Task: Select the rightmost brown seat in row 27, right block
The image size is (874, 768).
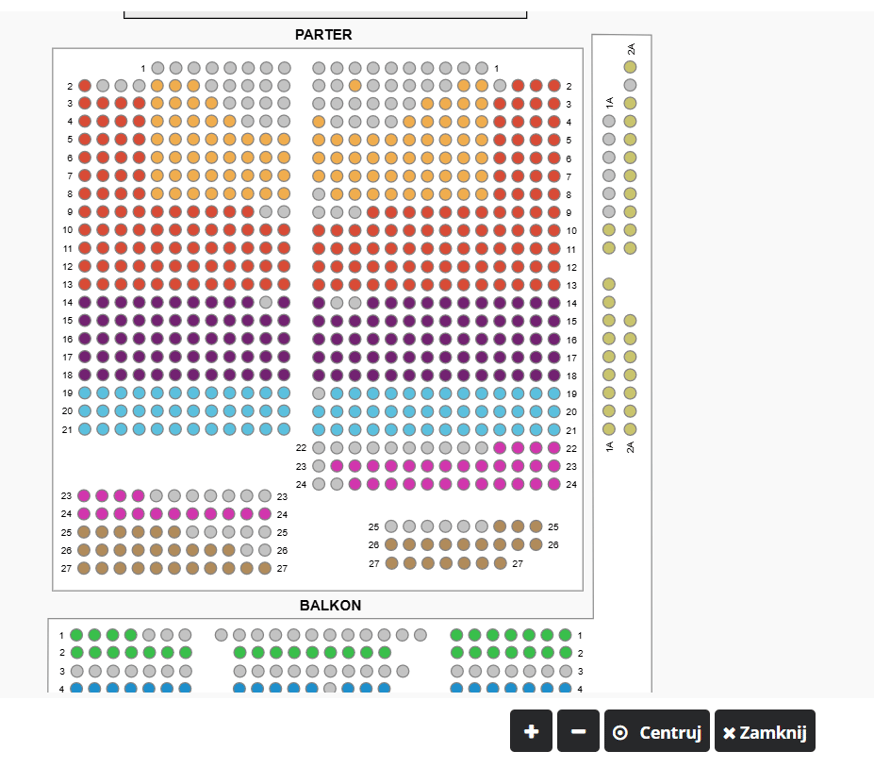Action: point(499,563)
